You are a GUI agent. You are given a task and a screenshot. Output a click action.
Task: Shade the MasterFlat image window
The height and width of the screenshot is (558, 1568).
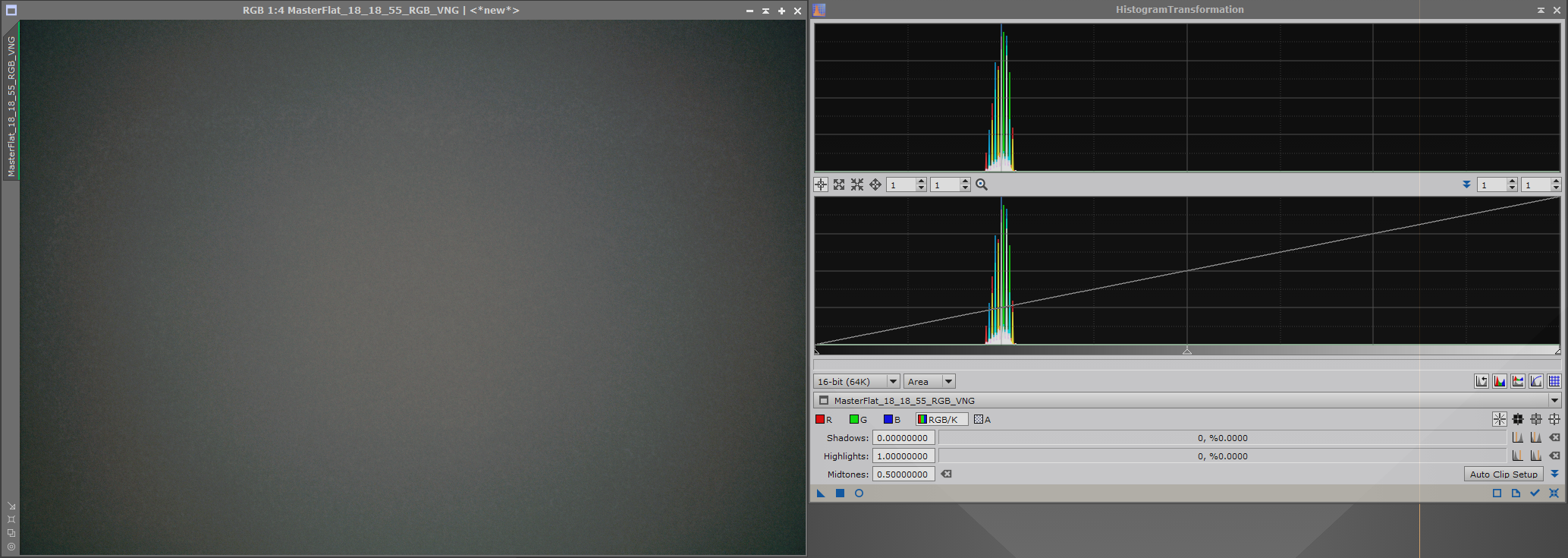click(765, 11)
